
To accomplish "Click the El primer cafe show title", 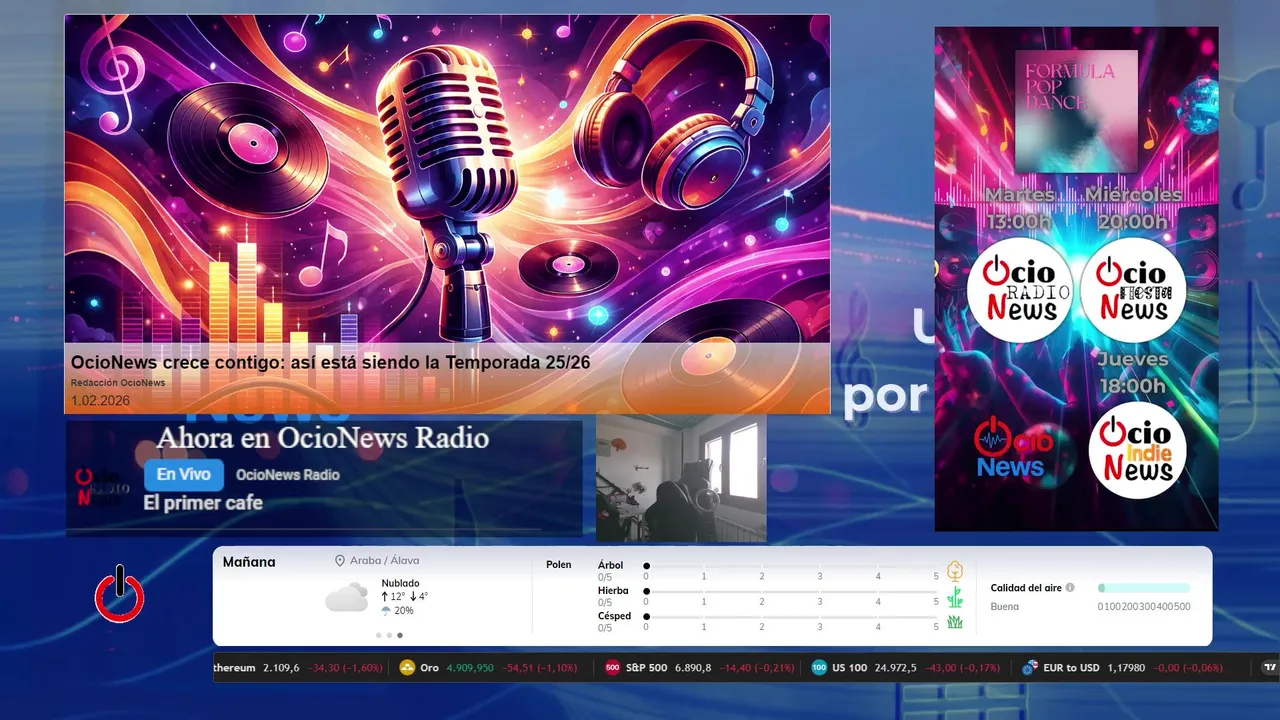I will [x=203, y=503].
